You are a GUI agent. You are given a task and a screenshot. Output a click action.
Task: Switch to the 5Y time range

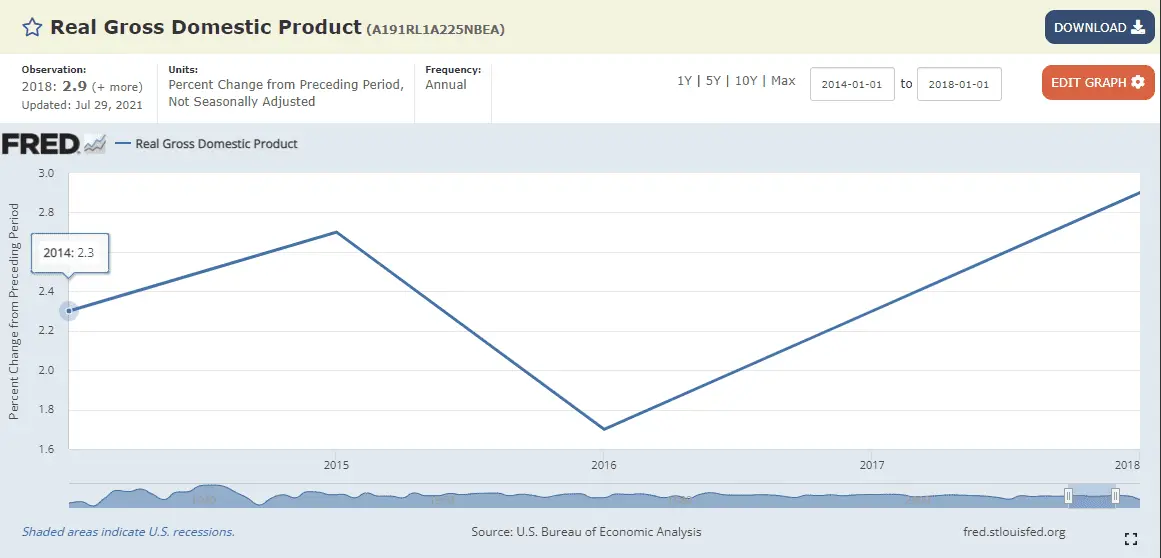[x=713, y=81]
